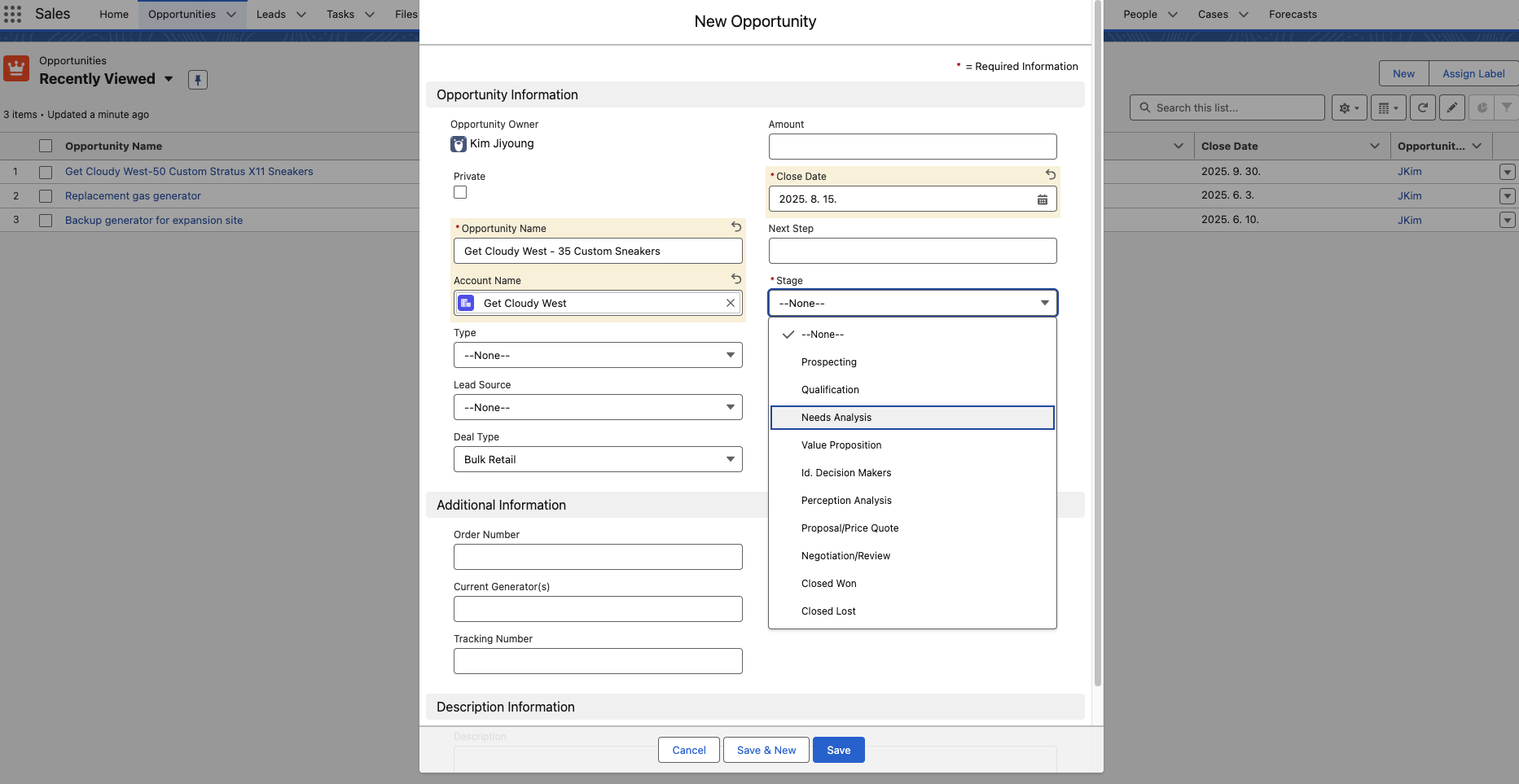Collapse the Stage dropdown

click(913, 303)
